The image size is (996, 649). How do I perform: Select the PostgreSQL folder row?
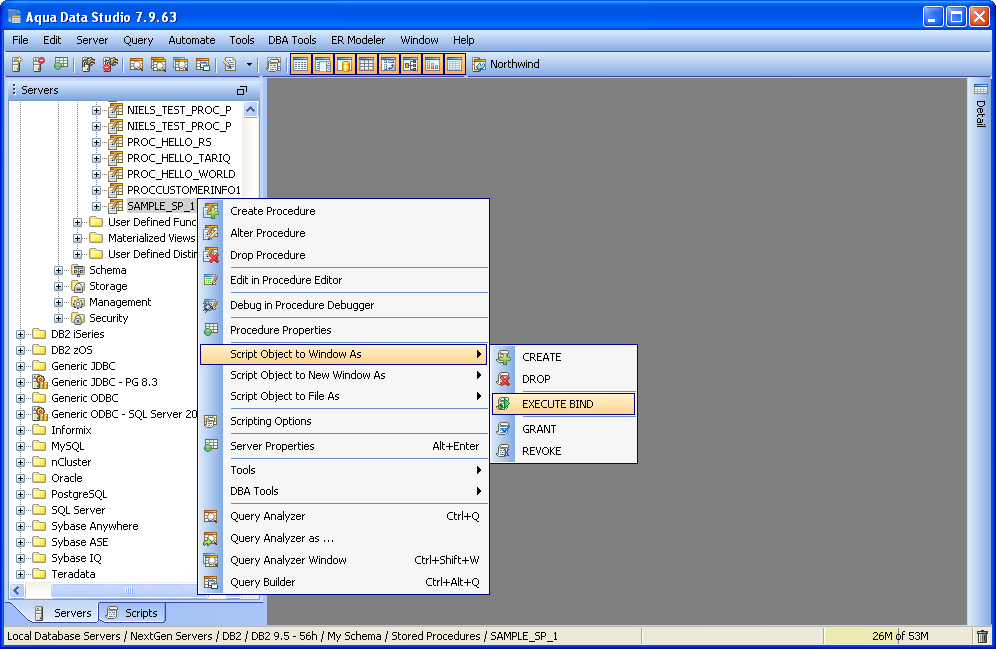79,494
